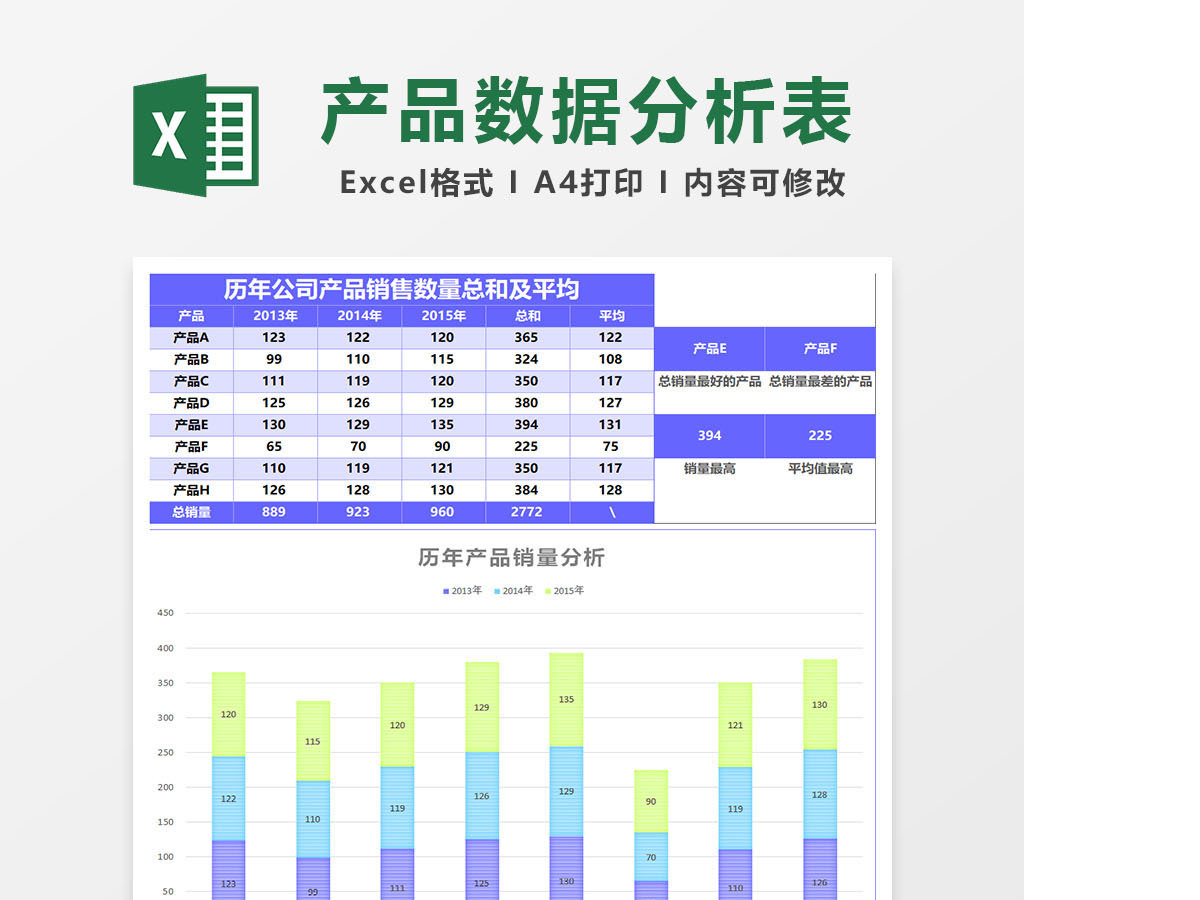Click the 总销量最好的产品 label

coord(710,381)
